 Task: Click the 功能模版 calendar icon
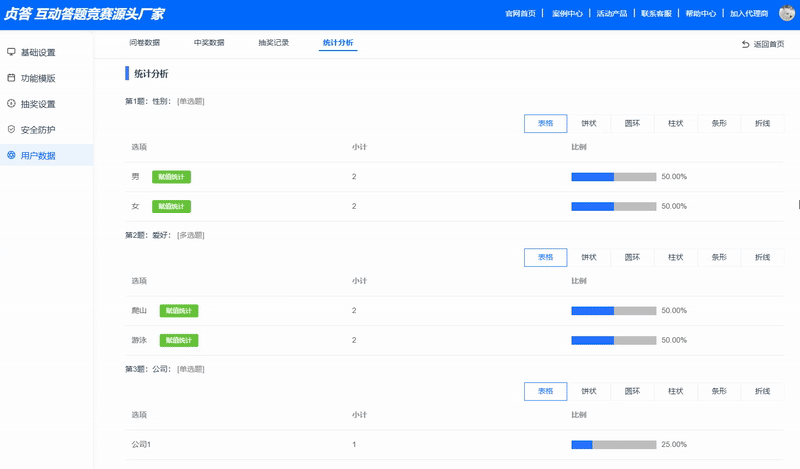pos(11,78)
